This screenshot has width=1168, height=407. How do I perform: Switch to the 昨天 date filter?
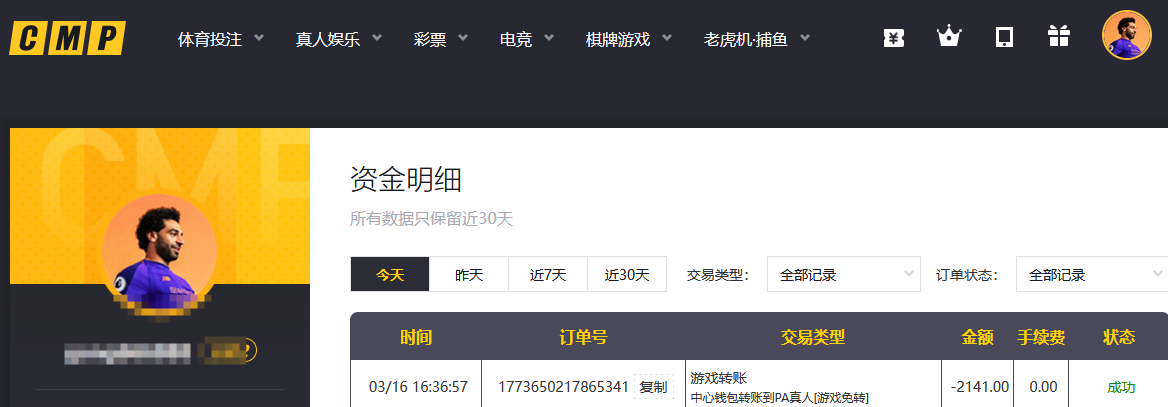(469, 275)
